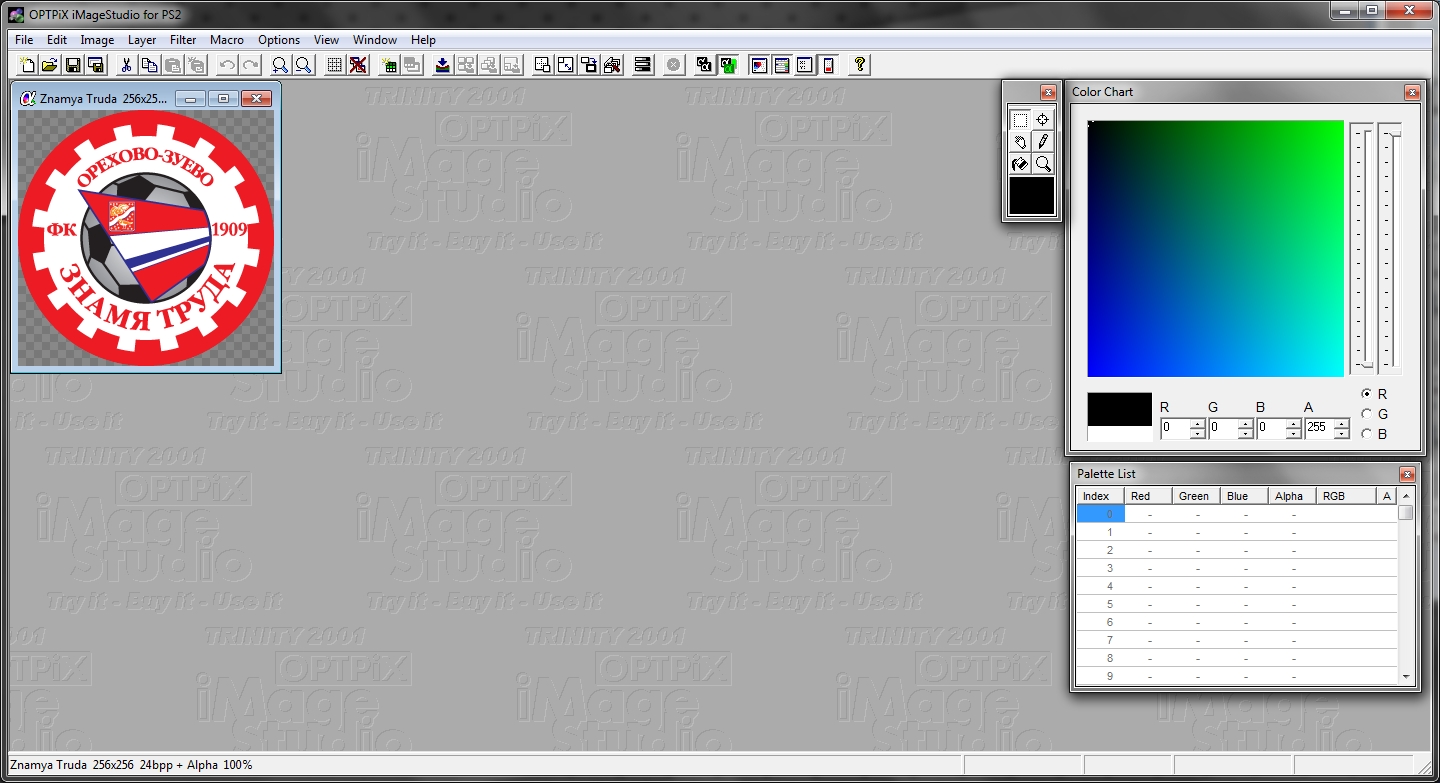Select the B radio button in Color Chart

[x=1367, y=434]
